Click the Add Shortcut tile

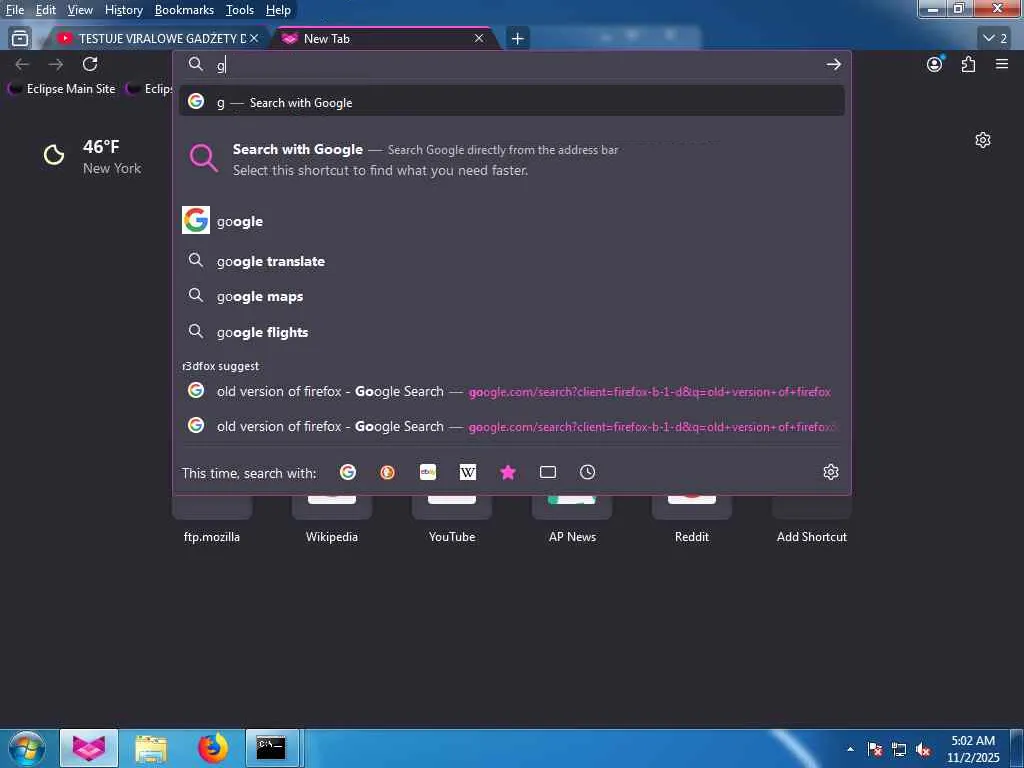coord(812,519)
